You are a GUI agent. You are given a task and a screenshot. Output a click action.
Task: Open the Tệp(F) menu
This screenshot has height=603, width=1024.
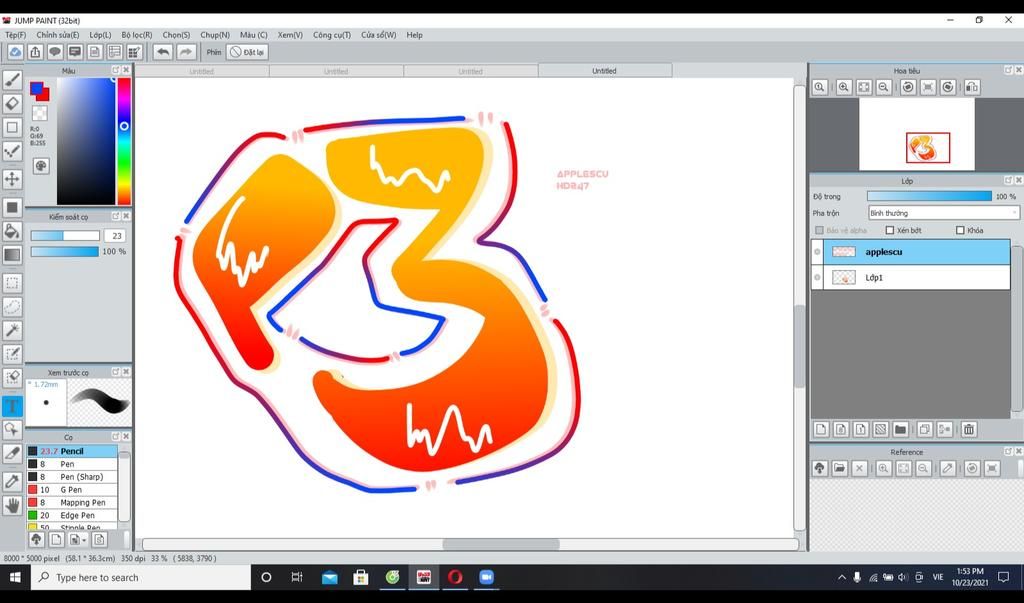tap(15, 35)
